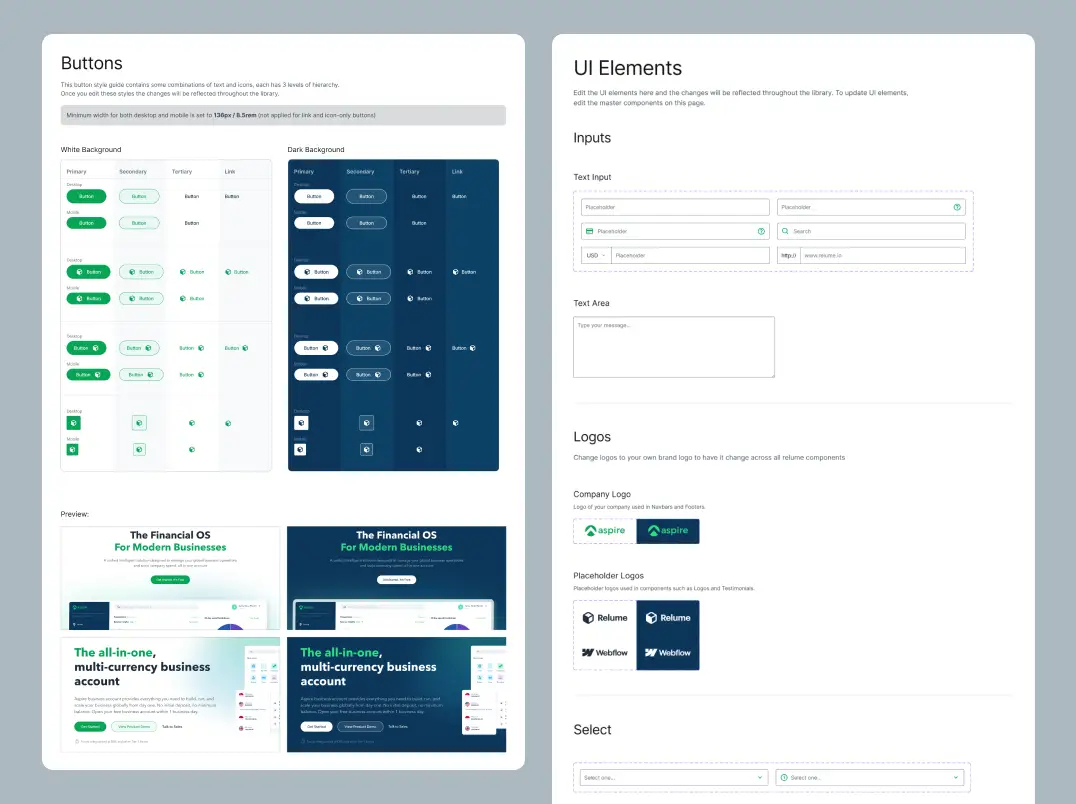Image resolution: width=1076 pixels, height=804 pixels.
Task: Click dark-background Link column icon-only cube
Action: coord(456,423)
